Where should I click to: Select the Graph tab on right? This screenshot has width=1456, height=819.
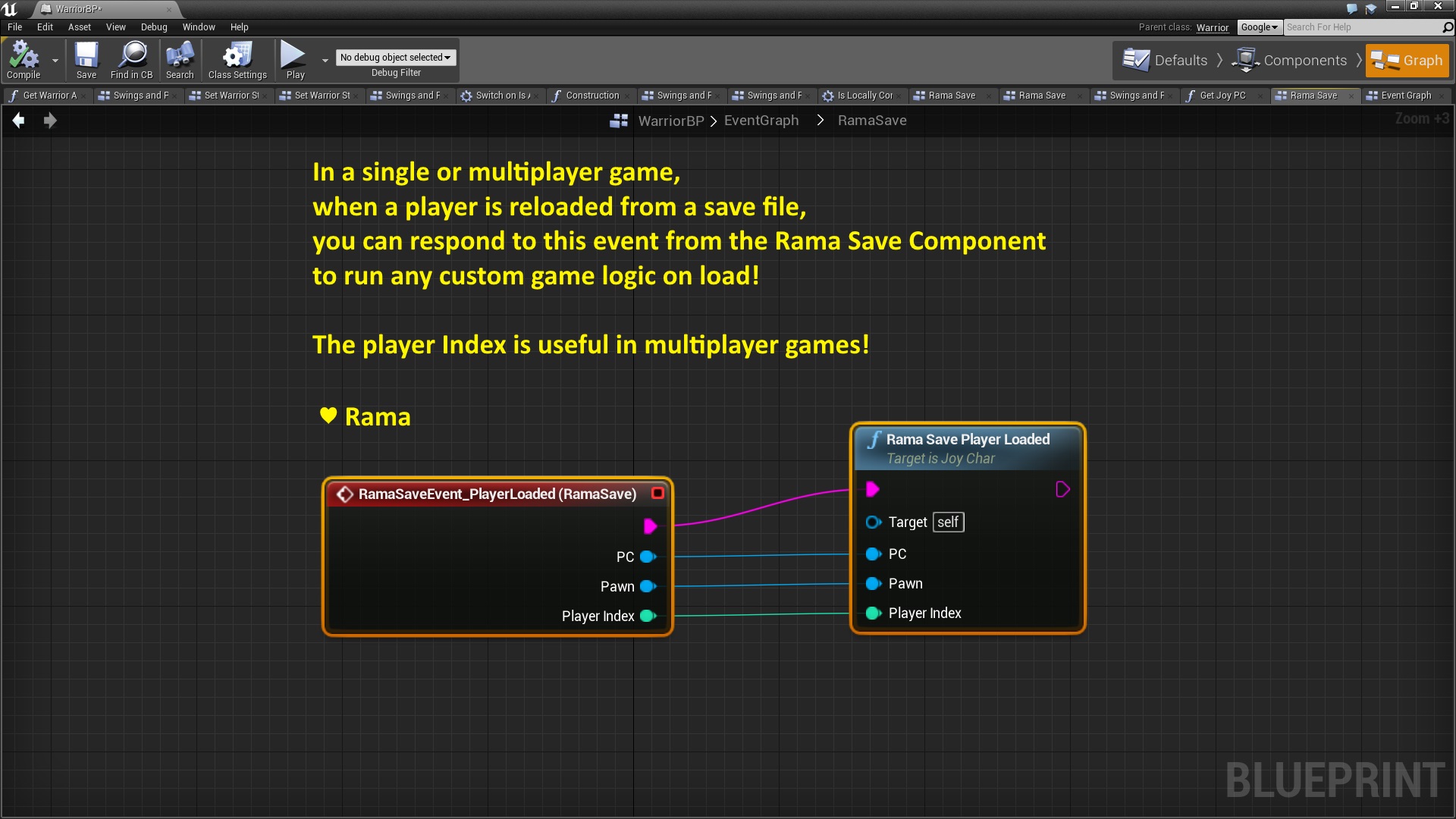1409,60
